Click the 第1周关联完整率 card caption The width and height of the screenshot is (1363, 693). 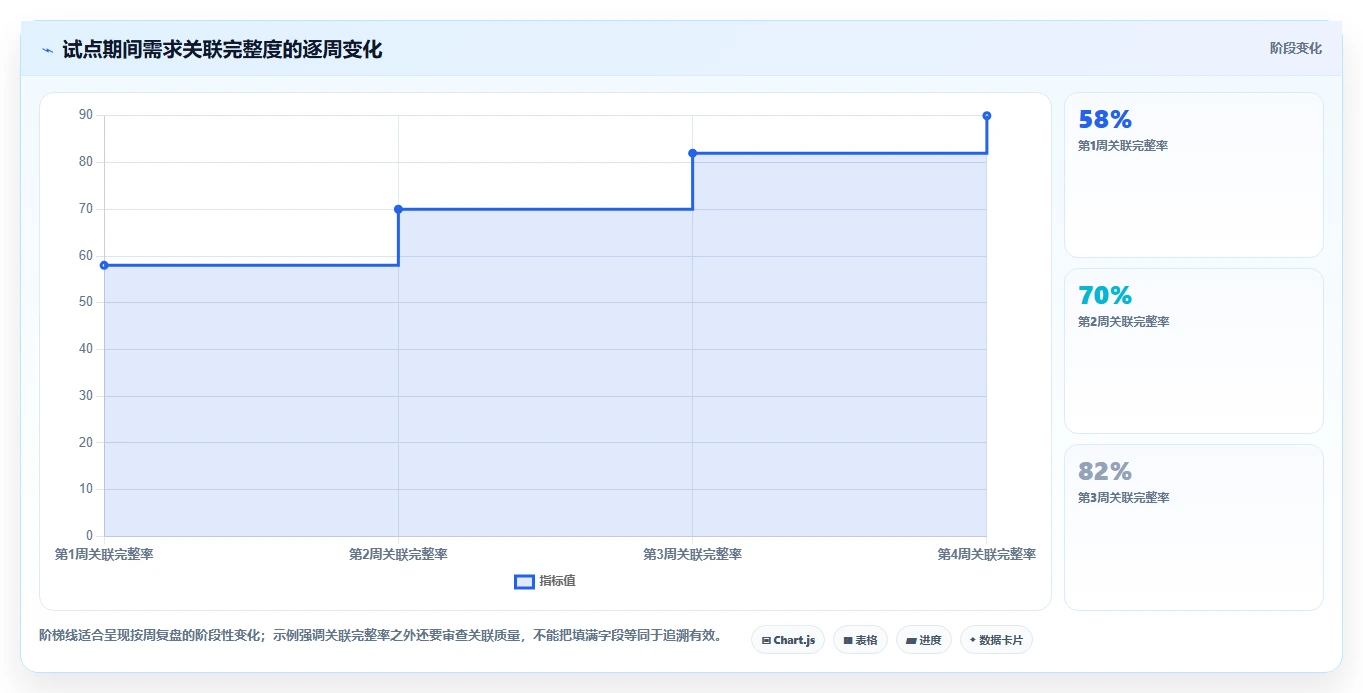pyautogui.click(x=1123, y=146)
